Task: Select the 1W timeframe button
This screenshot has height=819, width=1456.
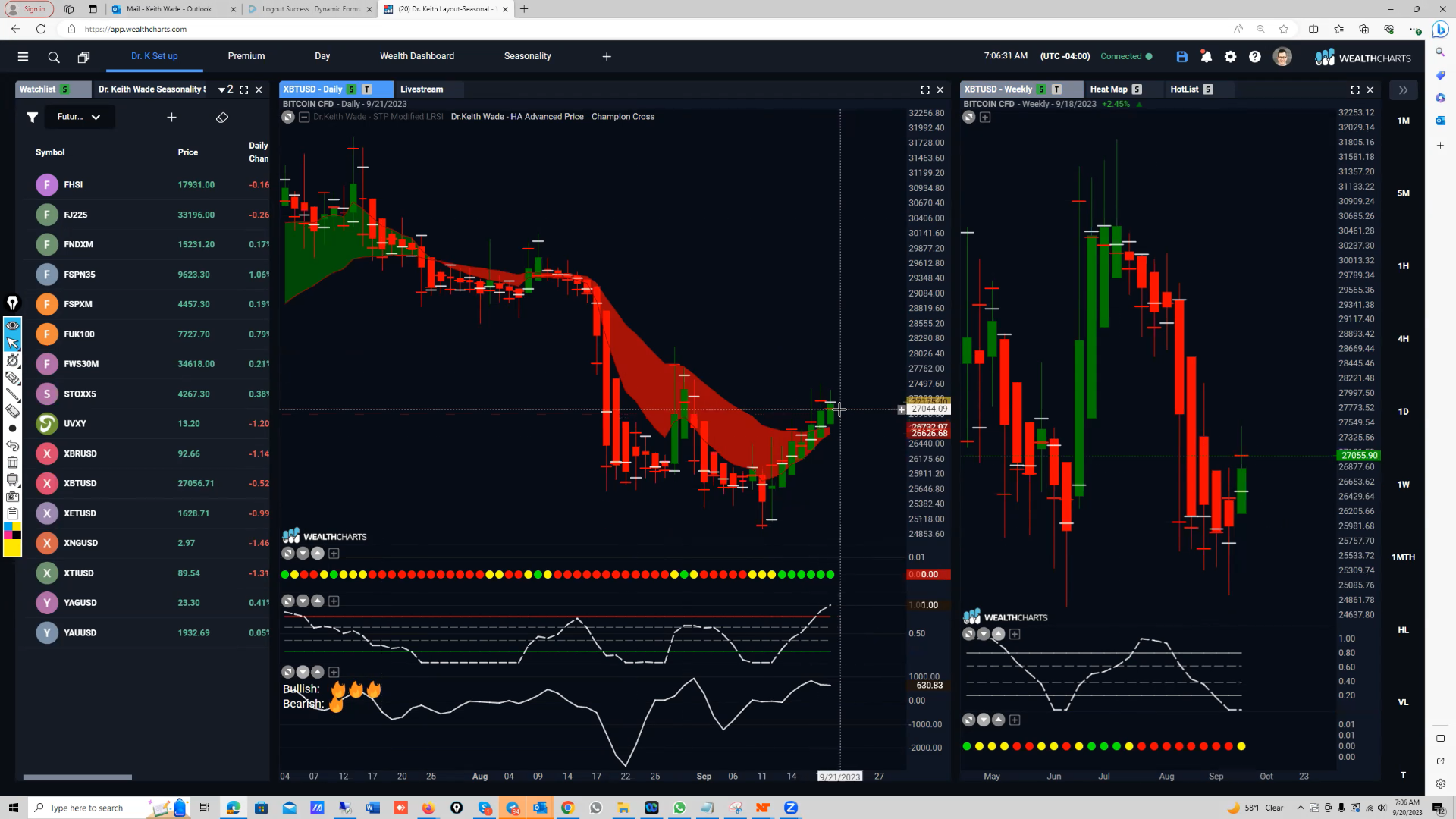Action: [1403, 485]
